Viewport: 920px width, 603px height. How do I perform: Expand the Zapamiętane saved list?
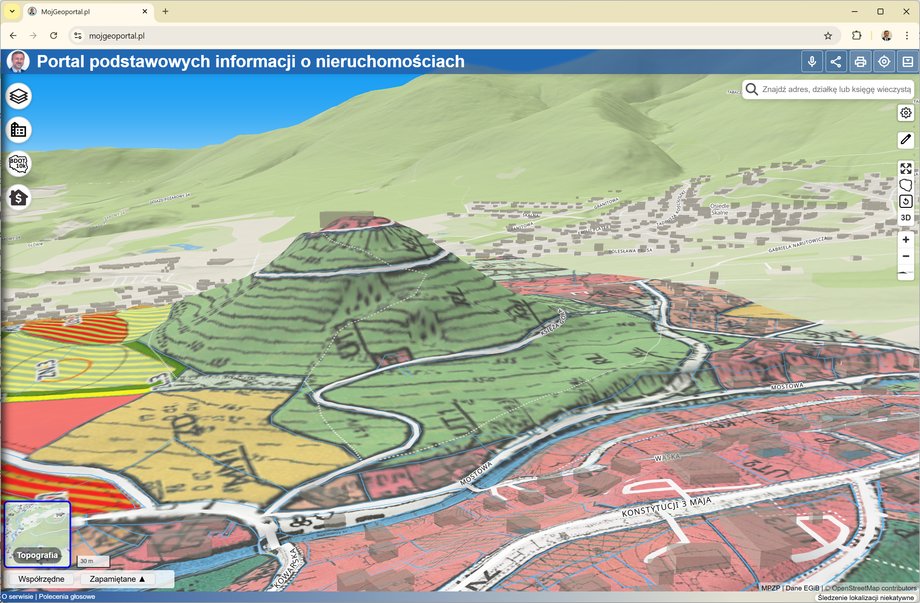click(117, 579)
